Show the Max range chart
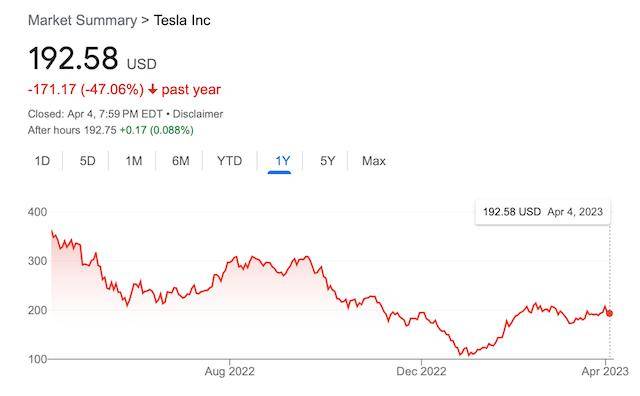 click(x=373, y=161)
